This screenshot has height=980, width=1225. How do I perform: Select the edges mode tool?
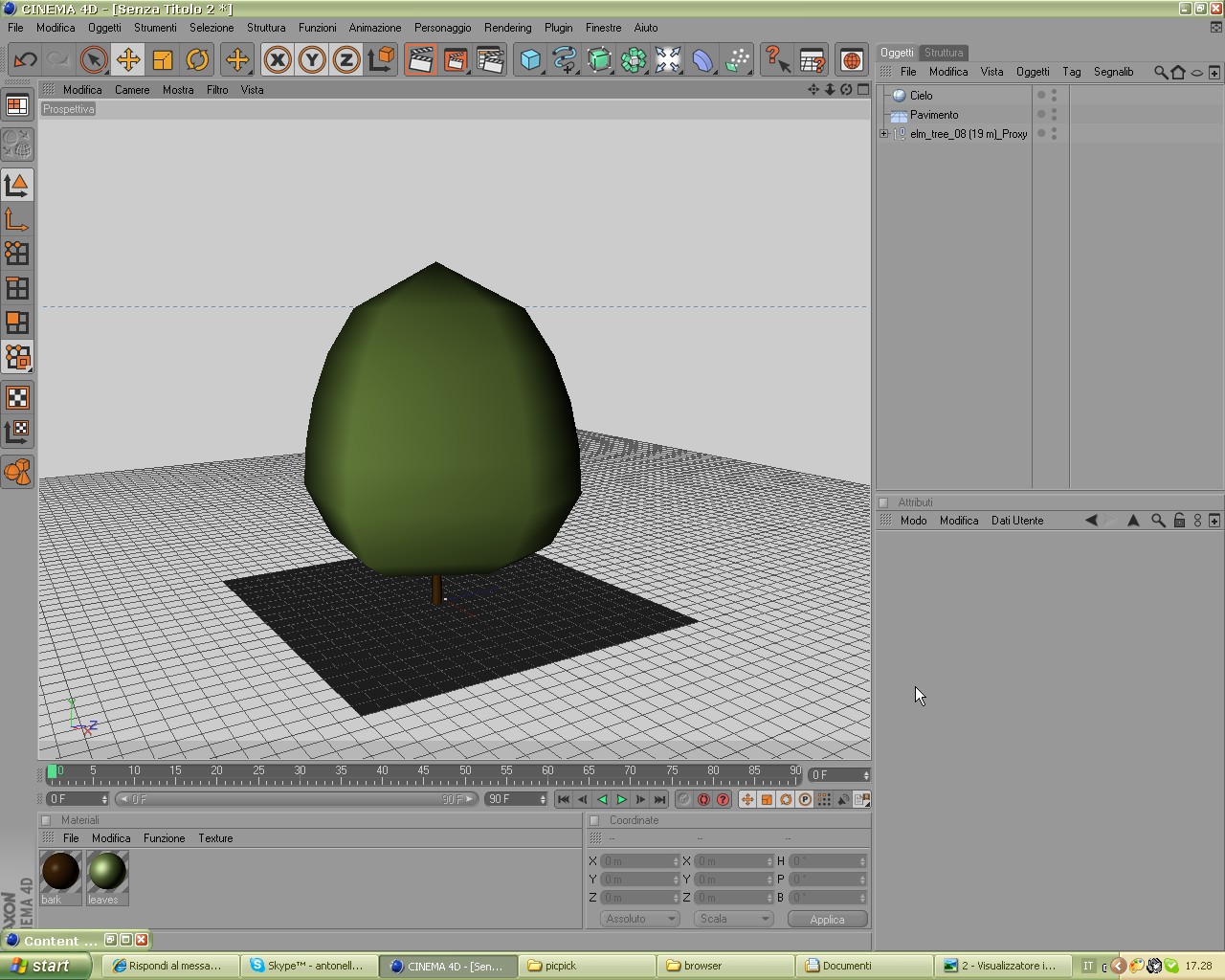point(17,288)
